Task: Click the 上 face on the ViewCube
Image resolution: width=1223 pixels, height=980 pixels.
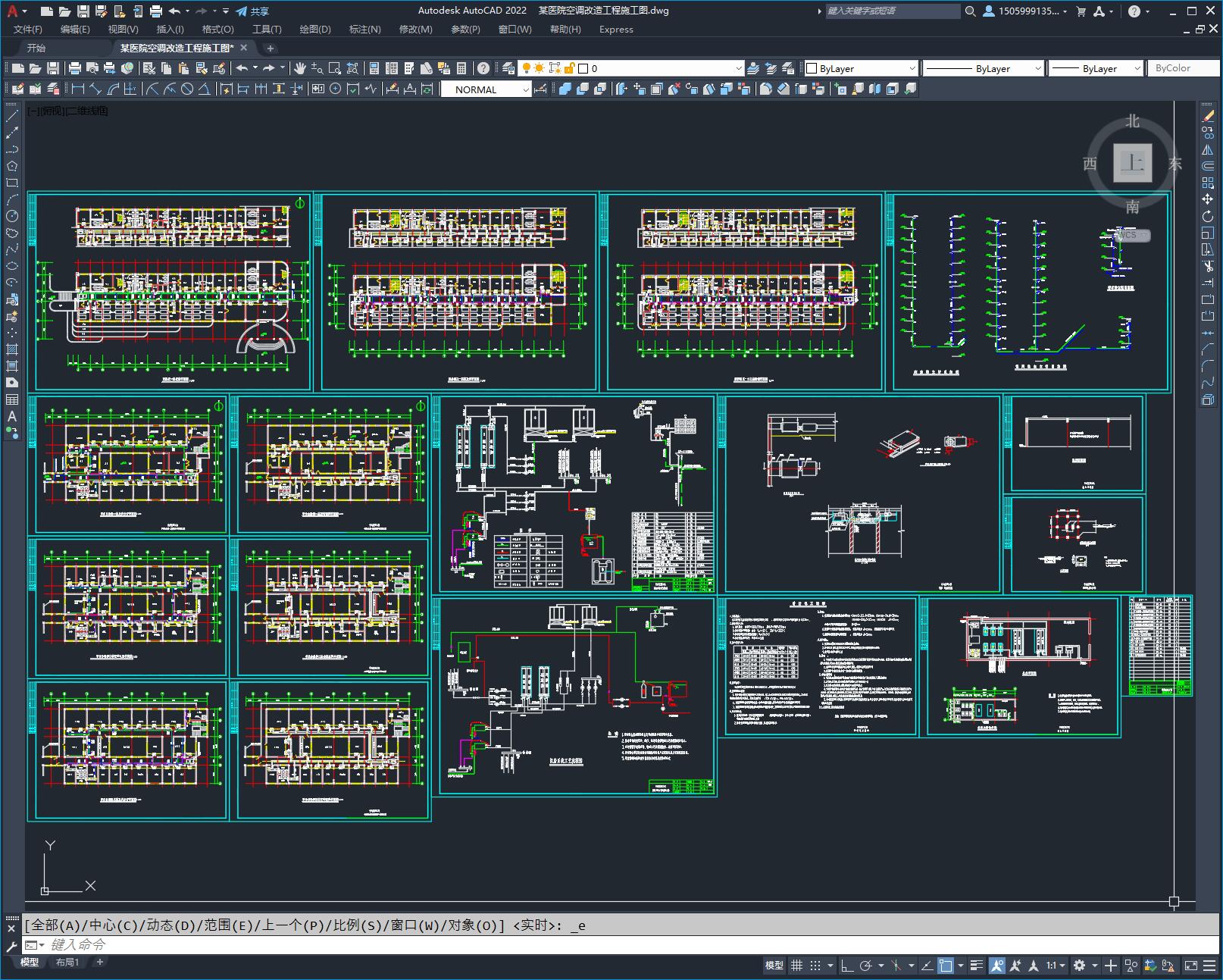Action: click(1132, 163)
